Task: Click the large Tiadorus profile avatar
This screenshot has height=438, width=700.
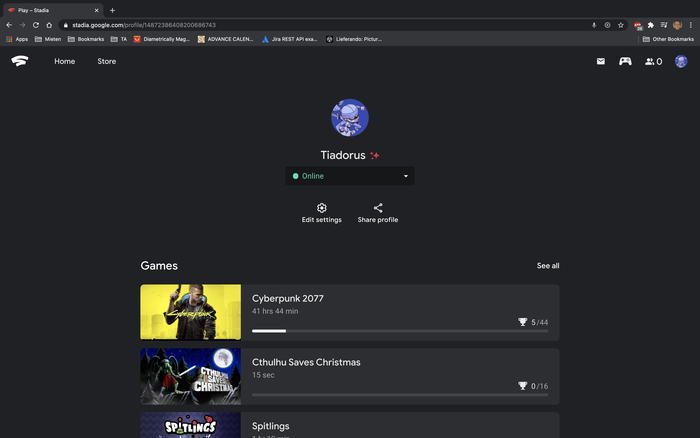Action: pyautogui.click(x=350, y=117)
